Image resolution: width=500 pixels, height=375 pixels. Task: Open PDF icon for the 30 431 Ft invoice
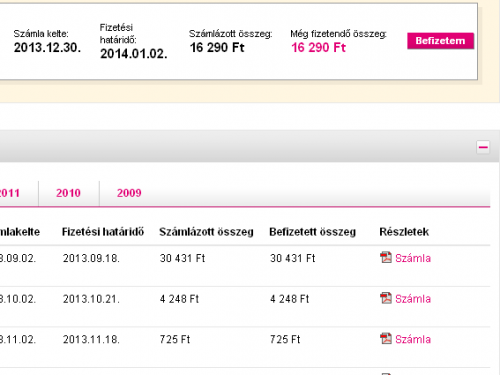point(386,257)
